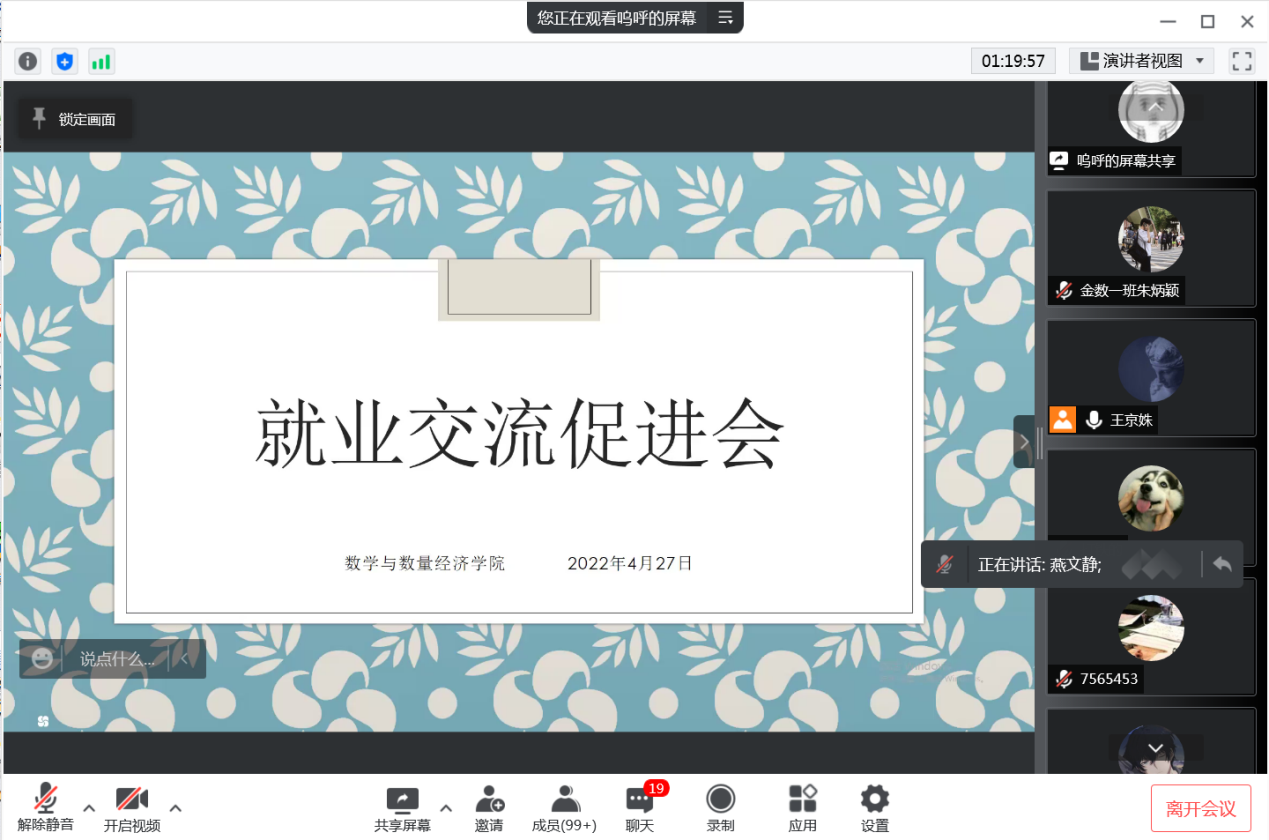Expand video options arrow beside camera

[x=175, y=808]
